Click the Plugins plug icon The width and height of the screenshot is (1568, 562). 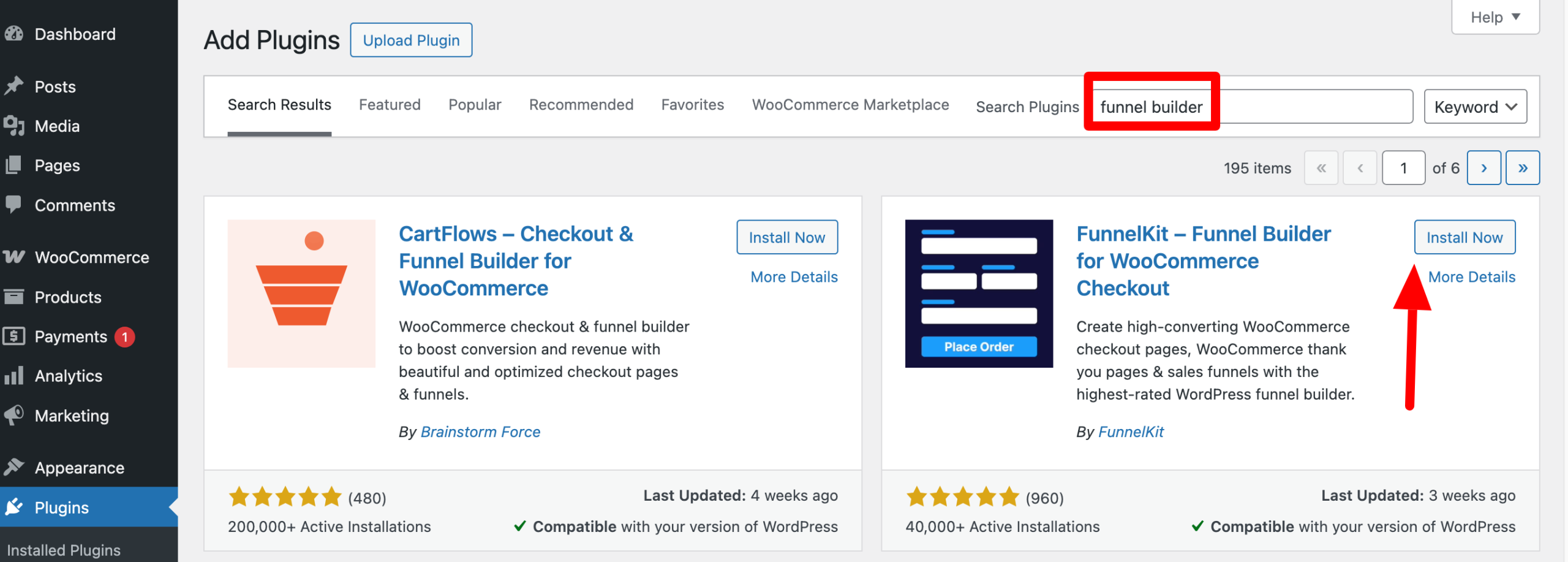13,507
